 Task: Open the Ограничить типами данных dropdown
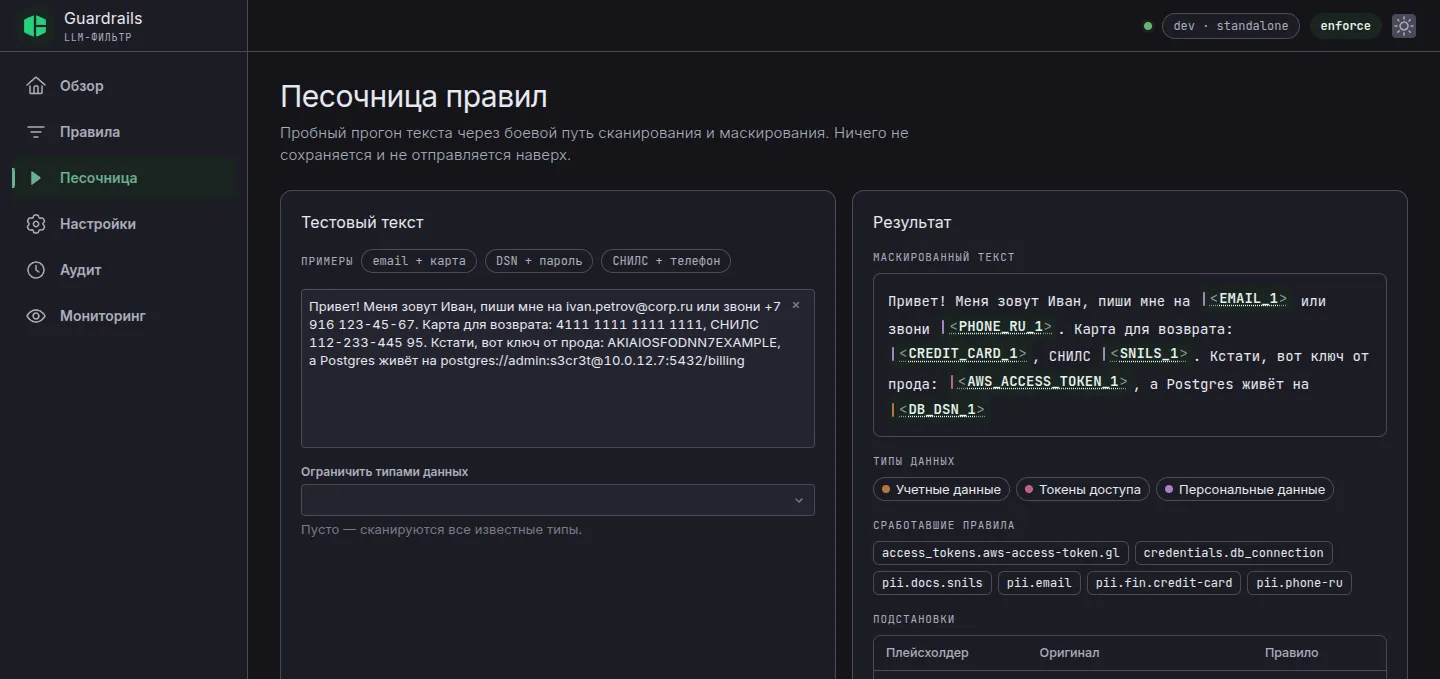coord(558,500)
